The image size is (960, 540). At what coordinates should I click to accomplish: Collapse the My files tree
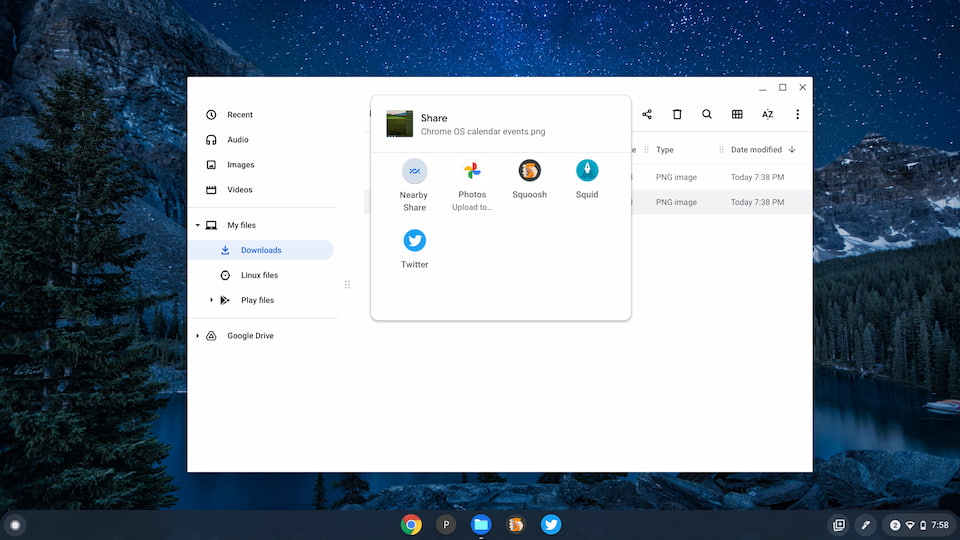[197, 225]
